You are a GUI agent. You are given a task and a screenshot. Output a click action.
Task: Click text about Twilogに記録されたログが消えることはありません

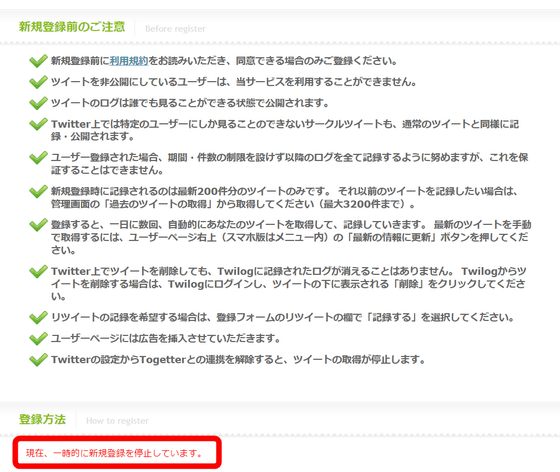pyautogui.click(x=289, y=284)
